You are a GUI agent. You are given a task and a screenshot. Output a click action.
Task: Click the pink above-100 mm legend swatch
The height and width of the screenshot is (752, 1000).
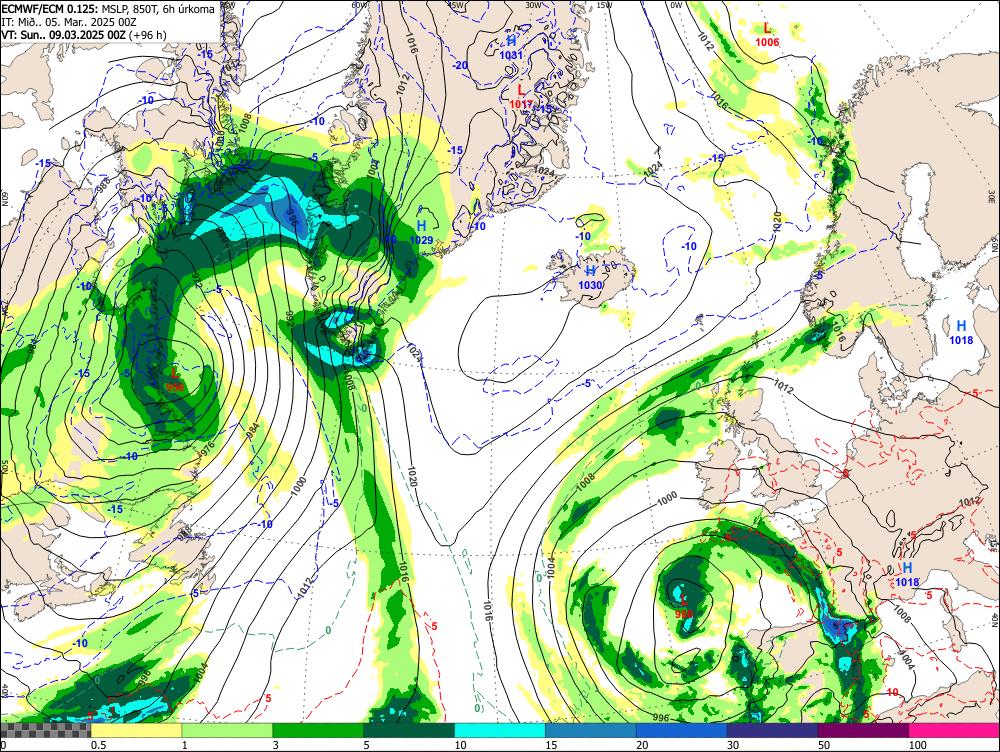pyautogui.click(x=955, y=730)
